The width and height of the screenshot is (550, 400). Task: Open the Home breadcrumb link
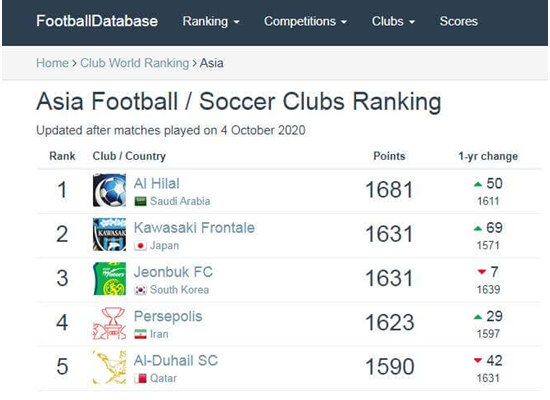pyautogui.click(x=52, y=63)
